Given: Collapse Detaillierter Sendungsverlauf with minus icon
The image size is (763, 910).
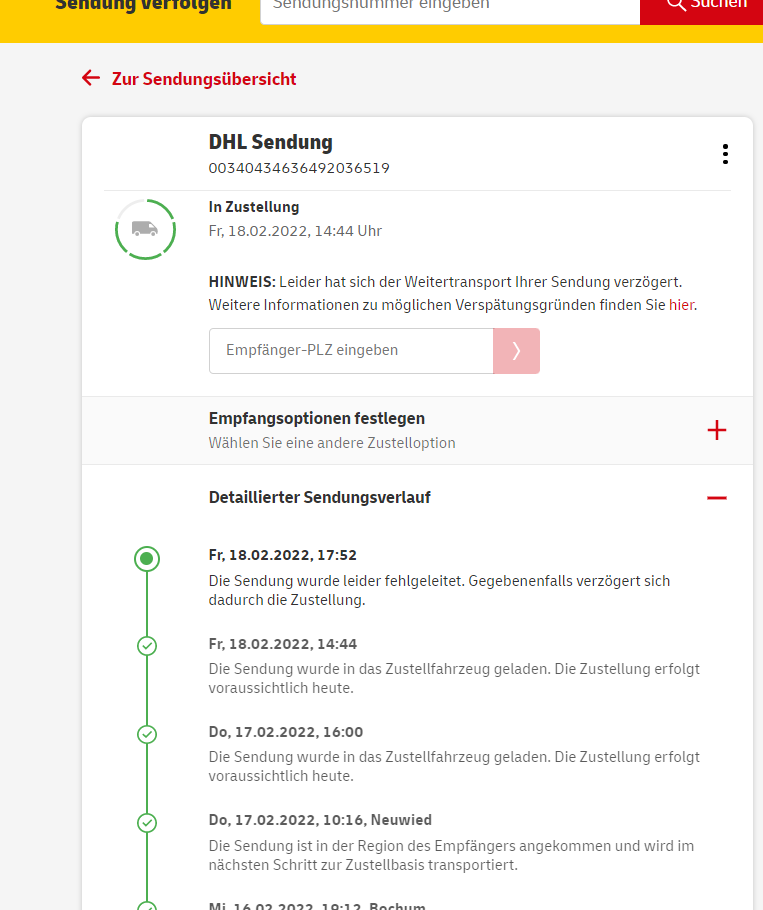Looking at the screenshot, I should coord(716,497).
